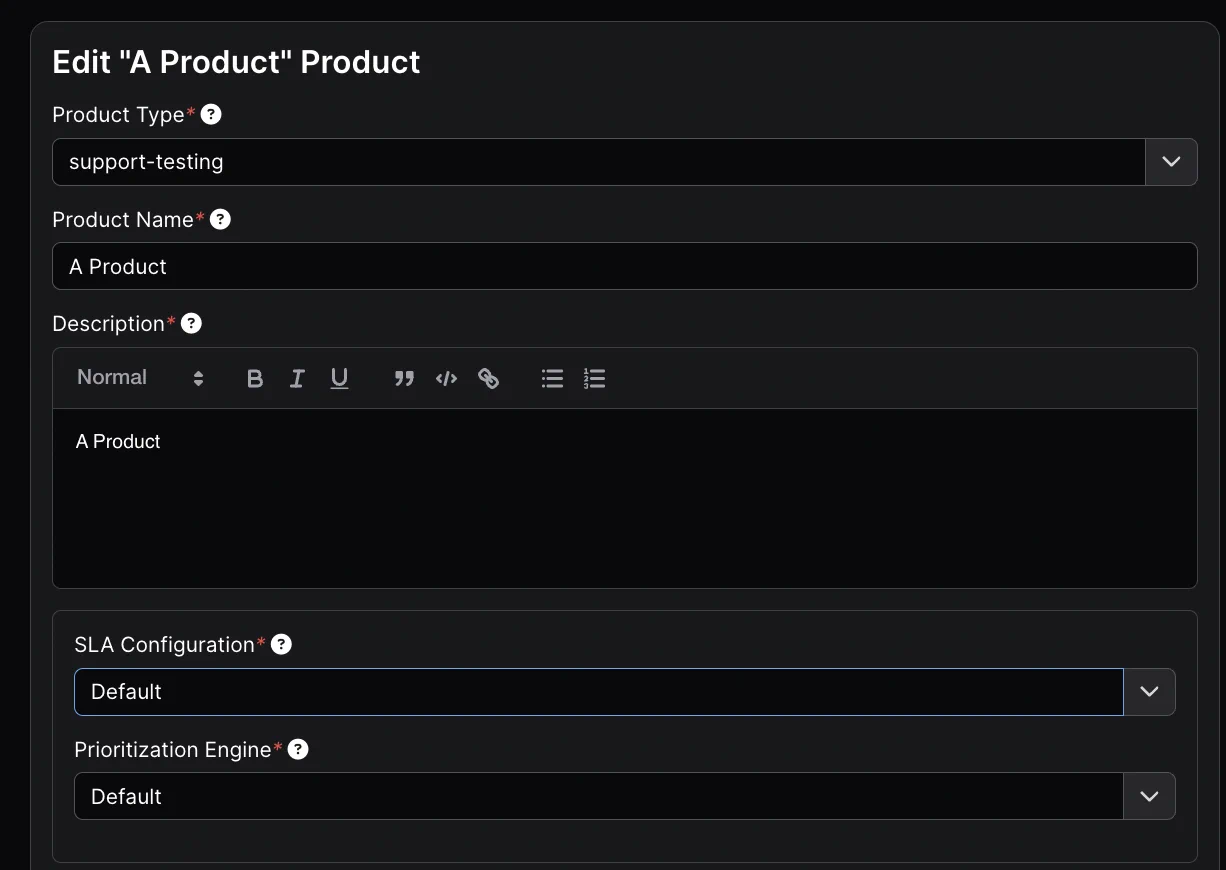The width and height of the screenshot is (1226, 870).
Task: Toggle italic formatting in description editor
Action: [297, 378]
